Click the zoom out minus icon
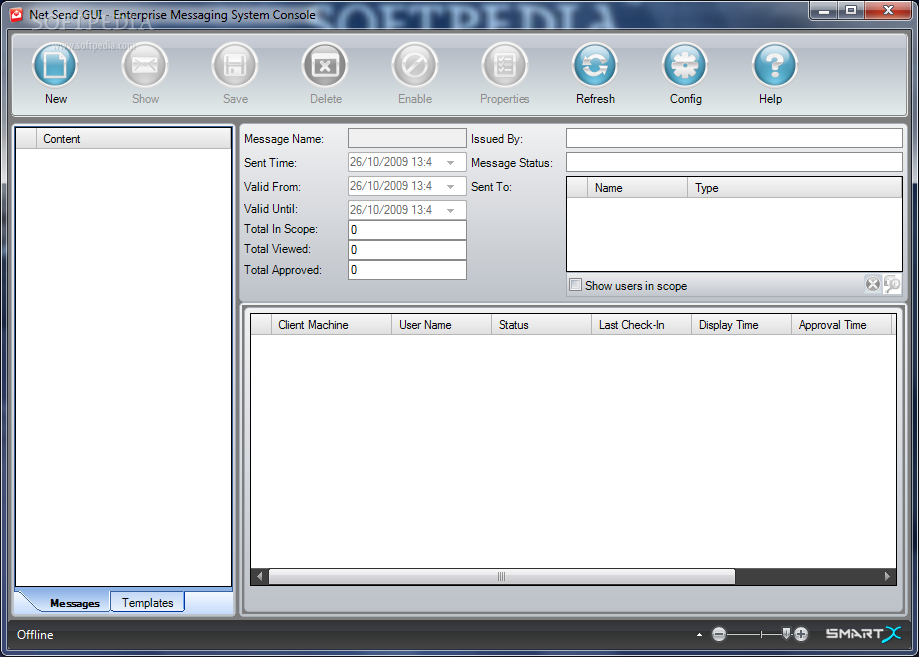Screen dimensions: 919x657 719,634
